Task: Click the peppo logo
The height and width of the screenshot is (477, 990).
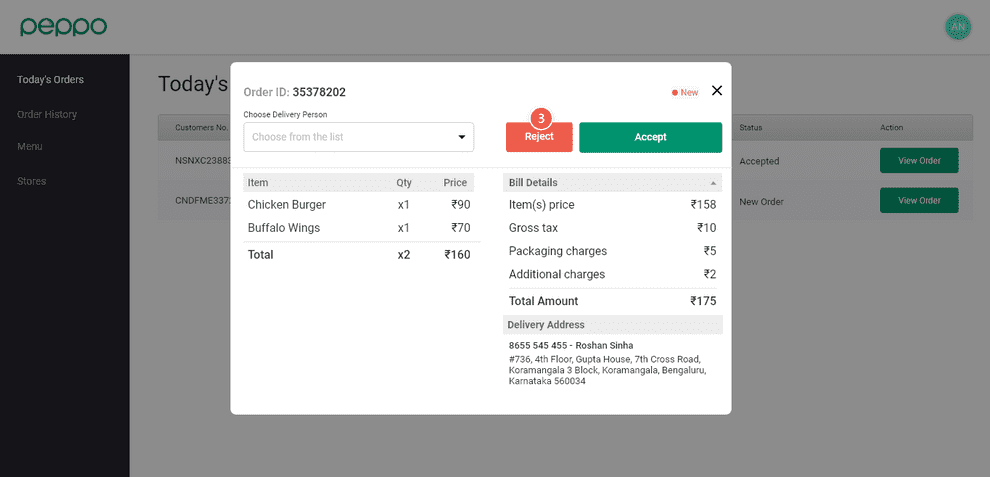Action: 63,27
